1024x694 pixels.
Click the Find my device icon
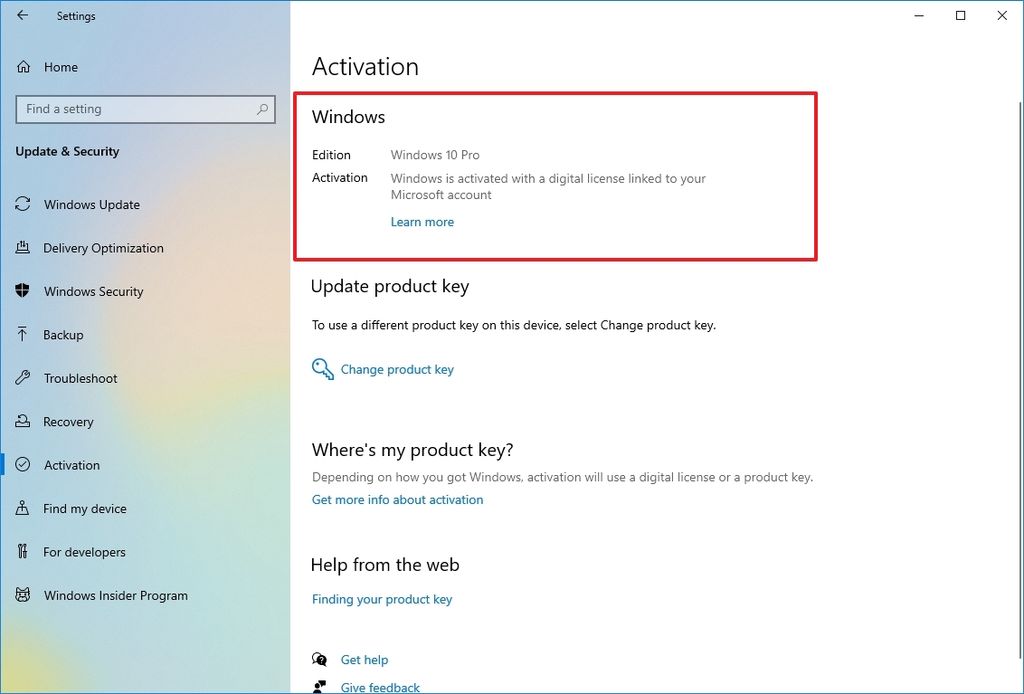coord(23,508)
